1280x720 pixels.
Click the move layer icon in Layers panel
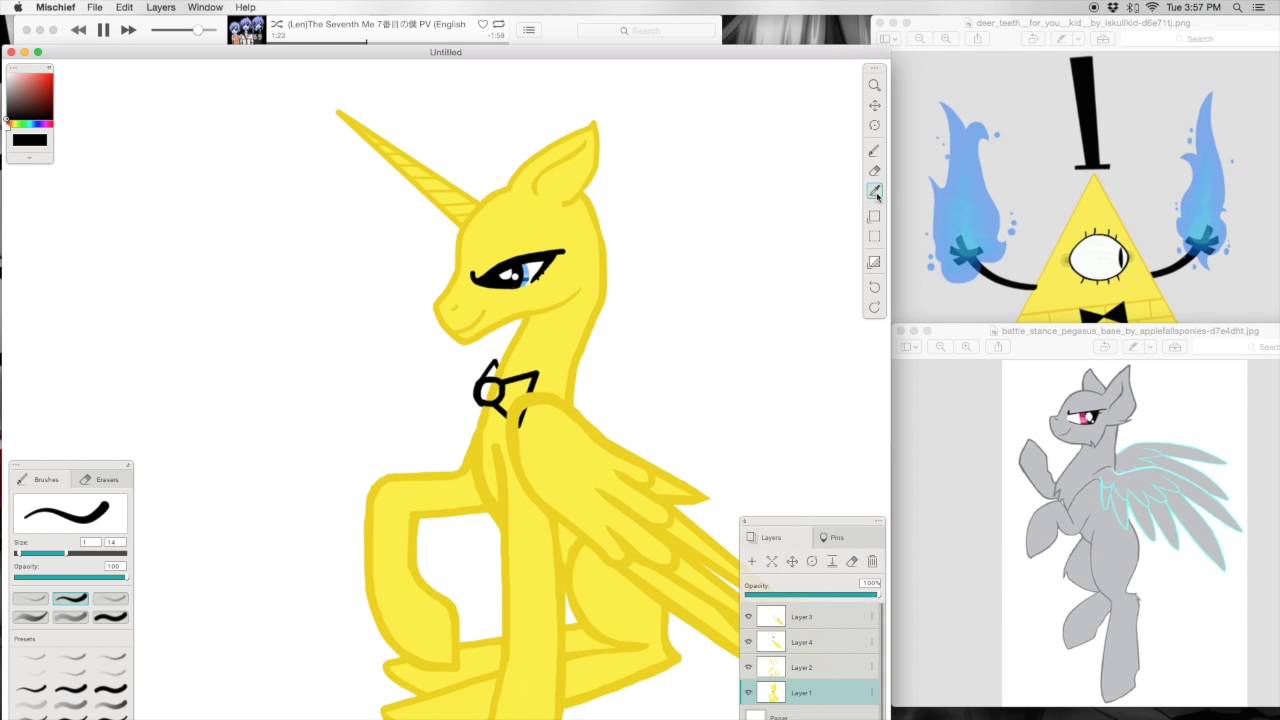click(792, 562)
